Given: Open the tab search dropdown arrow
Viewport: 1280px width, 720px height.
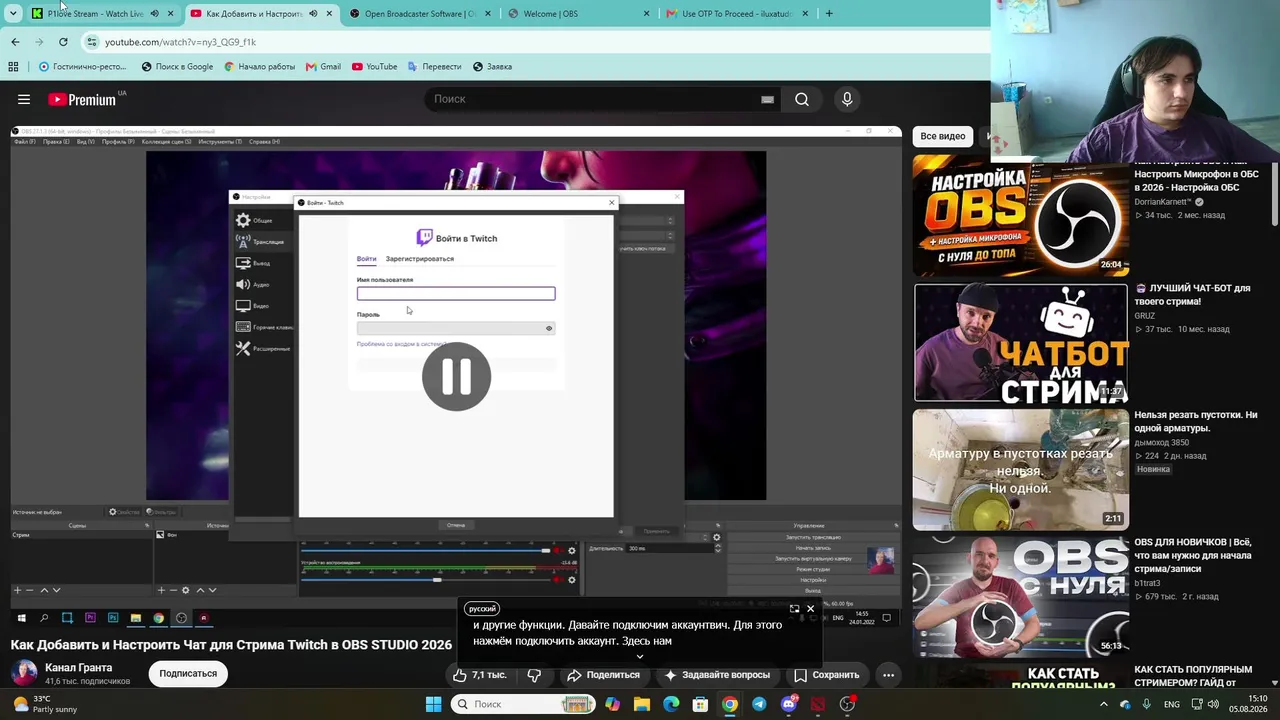Looking at the screenshot, I should pyautogui.click(x=13, y=14).
